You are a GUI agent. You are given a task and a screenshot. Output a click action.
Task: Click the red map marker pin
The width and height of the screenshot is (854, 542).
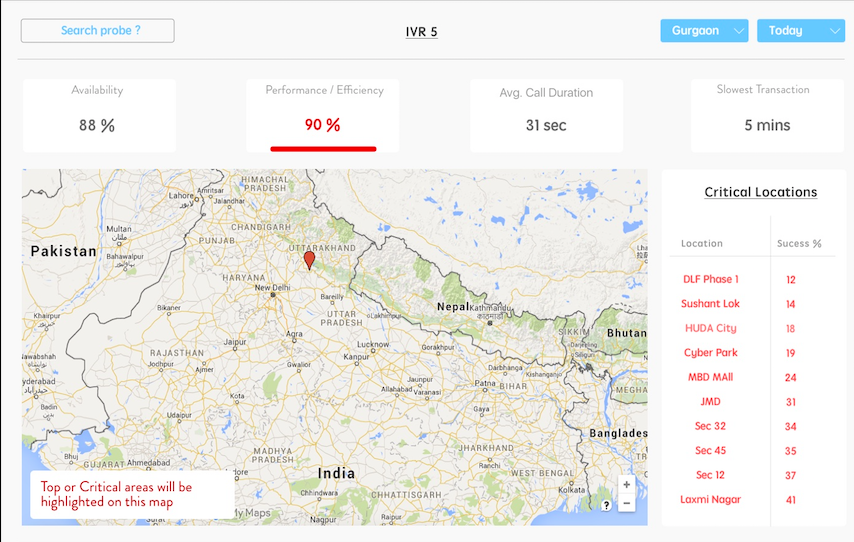pos(309,260)
